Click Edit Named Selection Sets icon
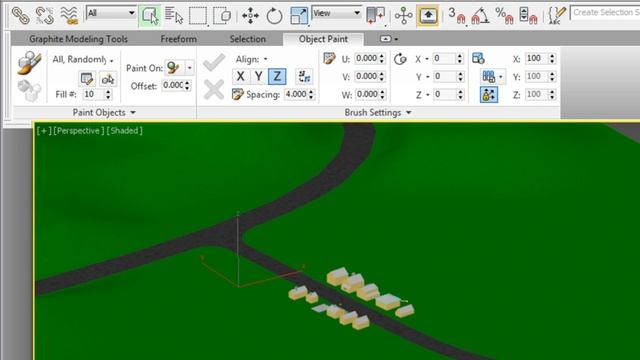Viewport: 640px width, 360px height. click(557, 16)
